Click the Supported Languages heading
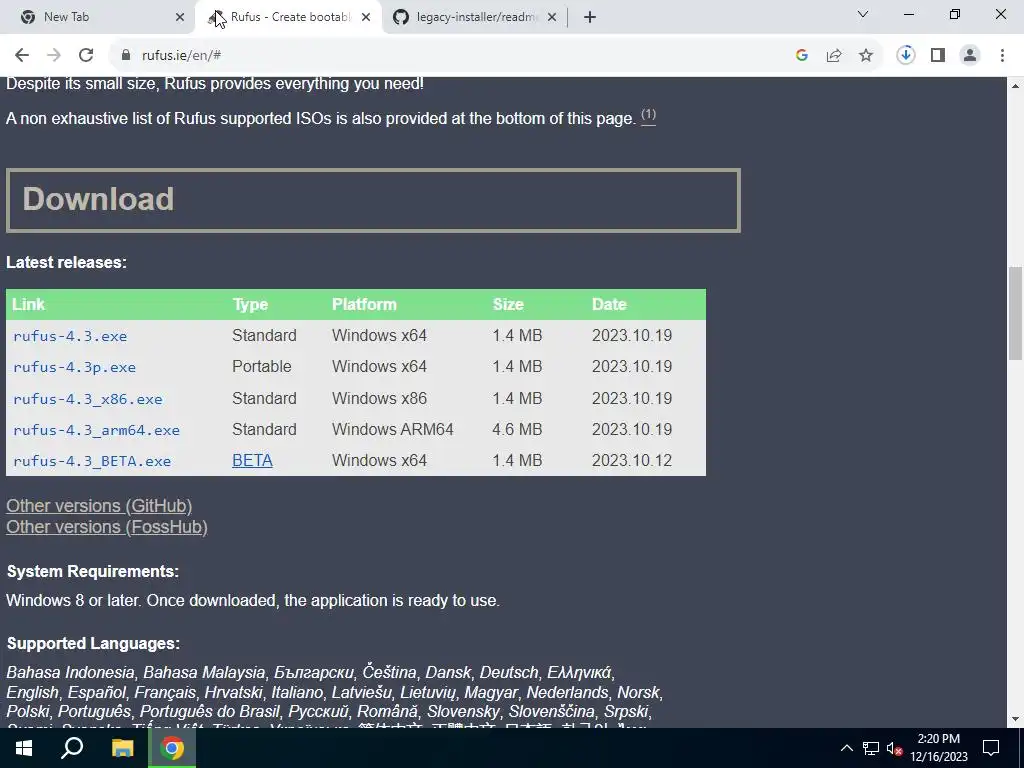The image size is (1024, 768). pos(93,644)
